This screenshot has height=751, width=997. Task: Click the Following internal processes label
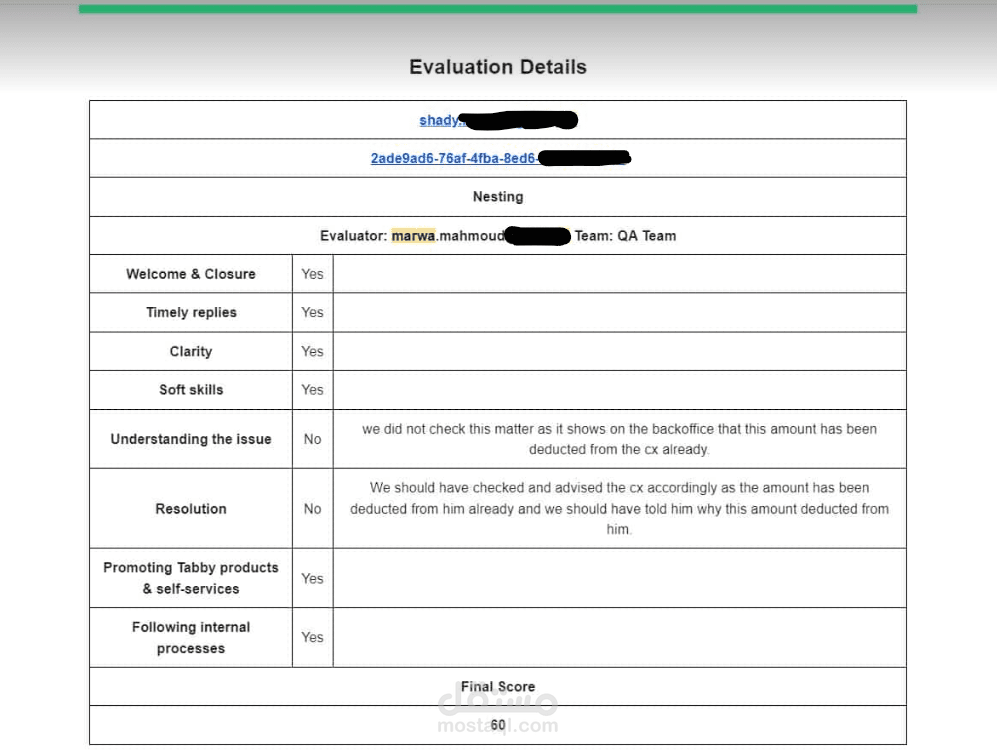191,638
